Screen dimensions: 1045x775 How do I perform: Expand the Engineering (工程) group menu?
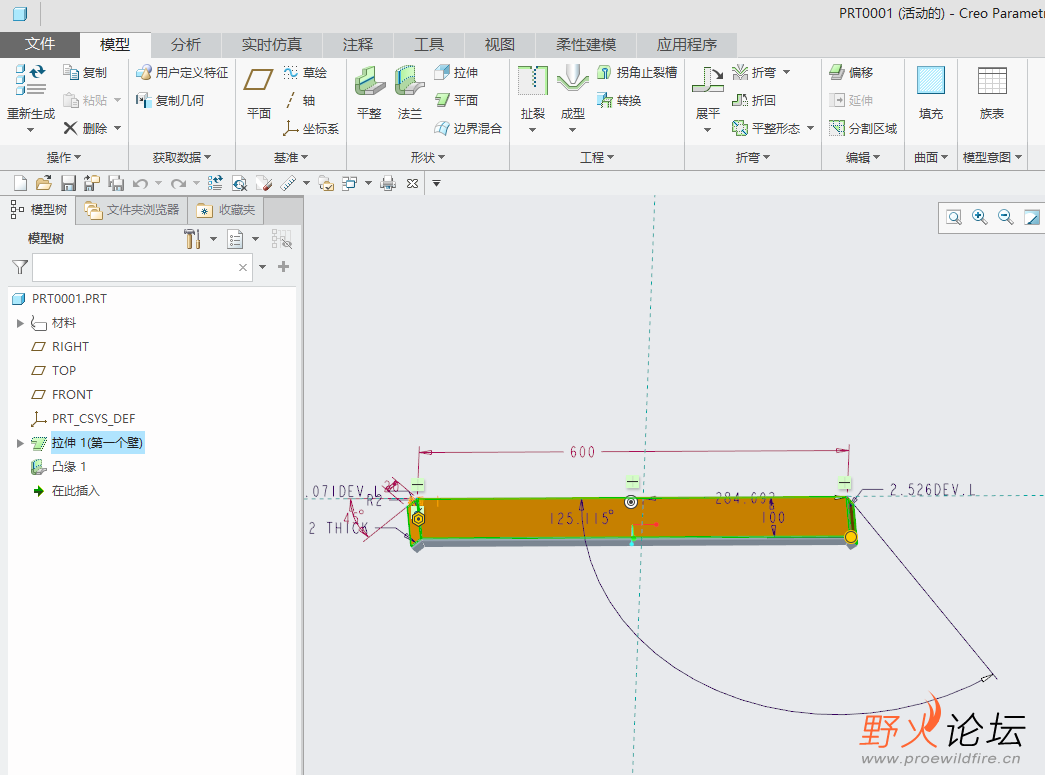tap(596, 157)
